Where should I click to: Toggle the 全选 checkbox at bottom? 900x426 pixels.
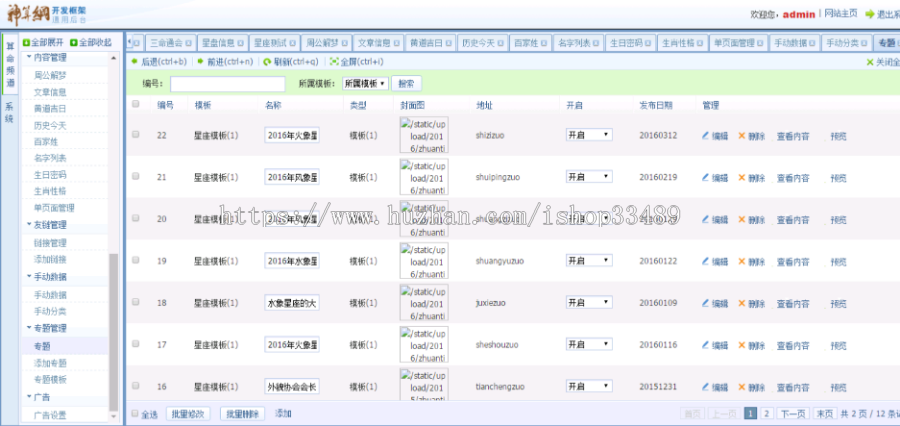point(135,413)
